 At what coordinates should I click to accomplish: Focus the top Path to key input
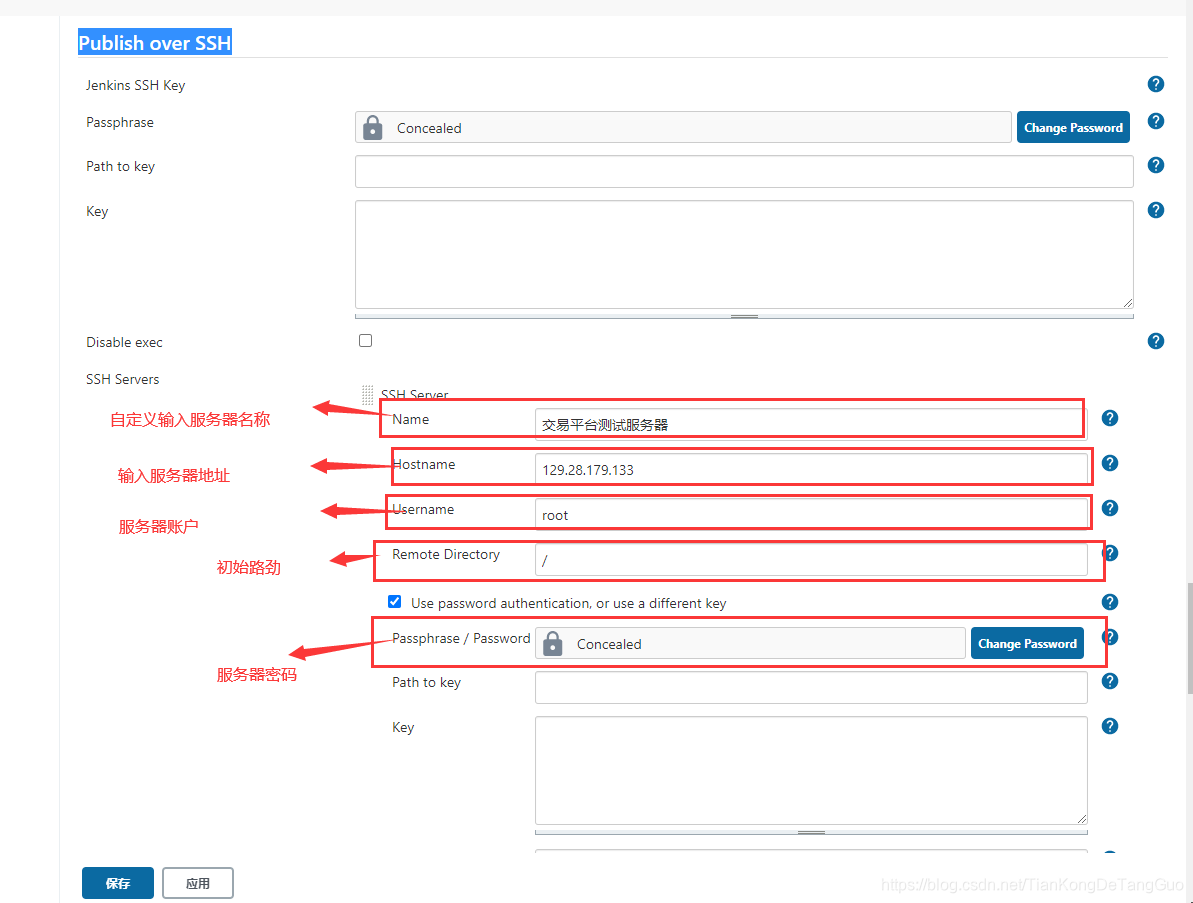click(744, 171)
